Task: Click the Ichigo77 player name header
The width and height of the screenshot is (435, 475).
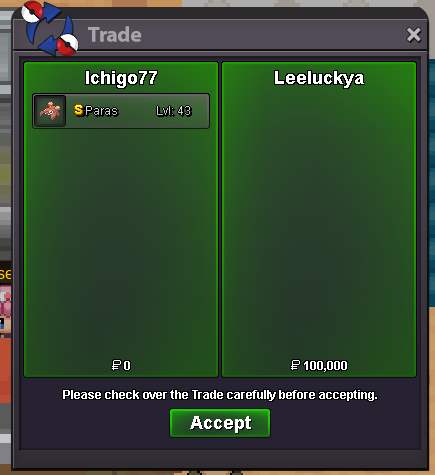Action: pos(121,78)
